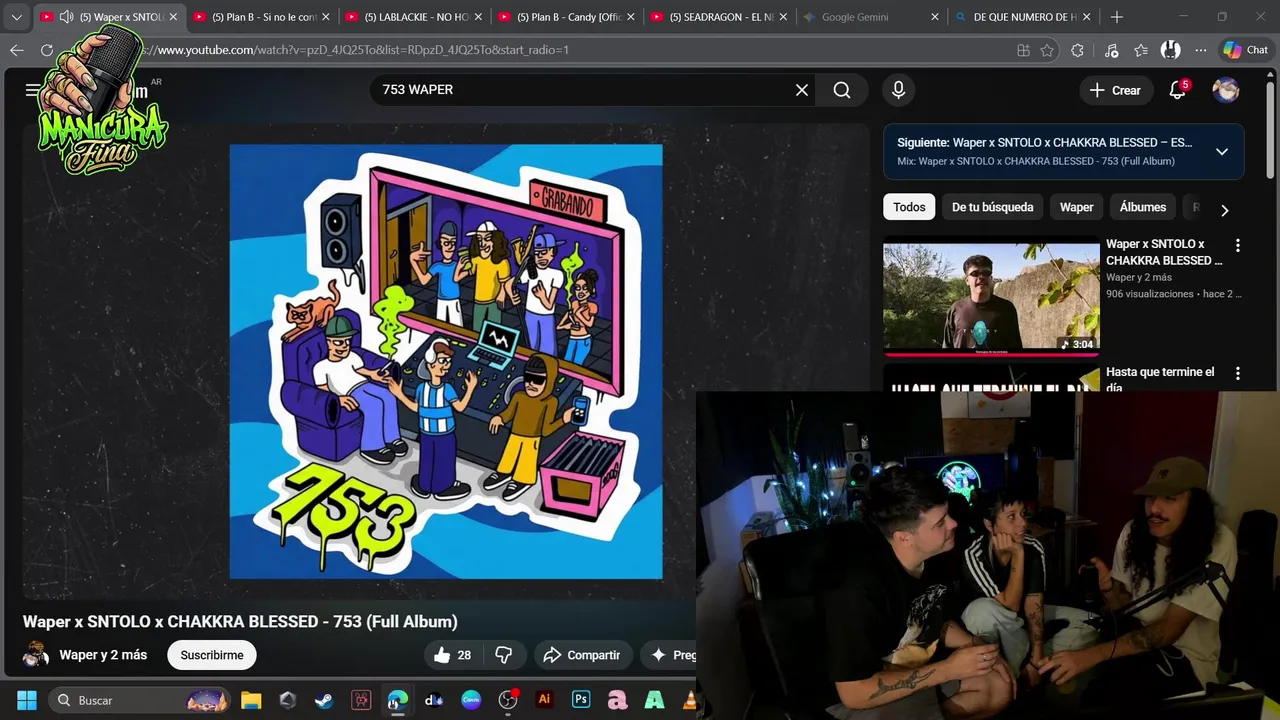Close the LABLACKIE - NO HO tab
1280x720 pixels.
[x=477, y=17]
